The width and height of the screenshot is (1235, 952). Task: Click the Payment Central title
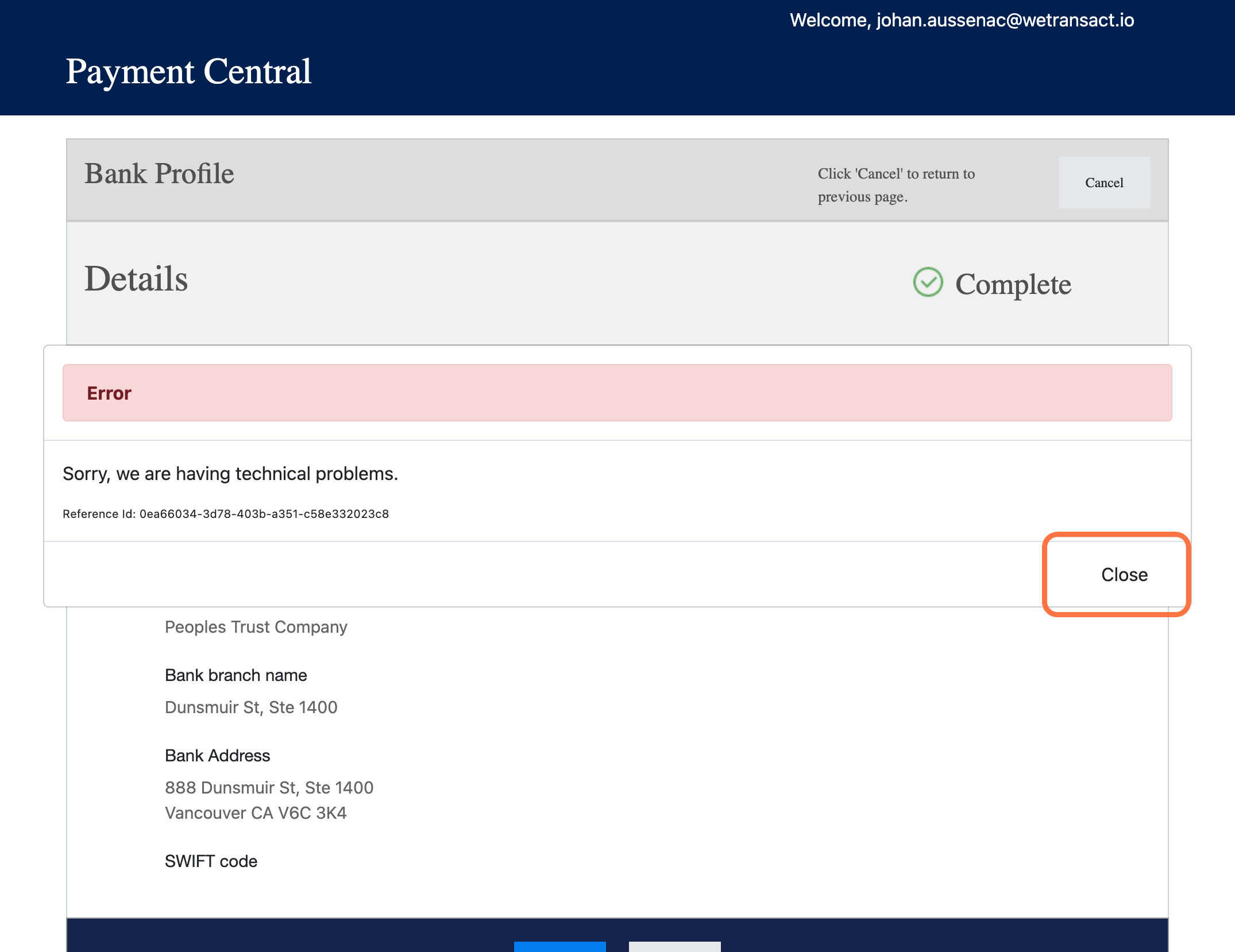(188, 72)
